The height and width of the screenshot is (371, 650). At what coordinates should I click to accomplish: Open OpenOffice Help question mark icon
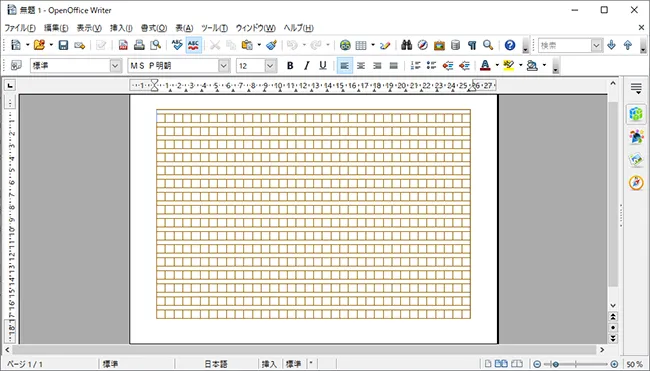pyautogui.click(x=510, y=45)
